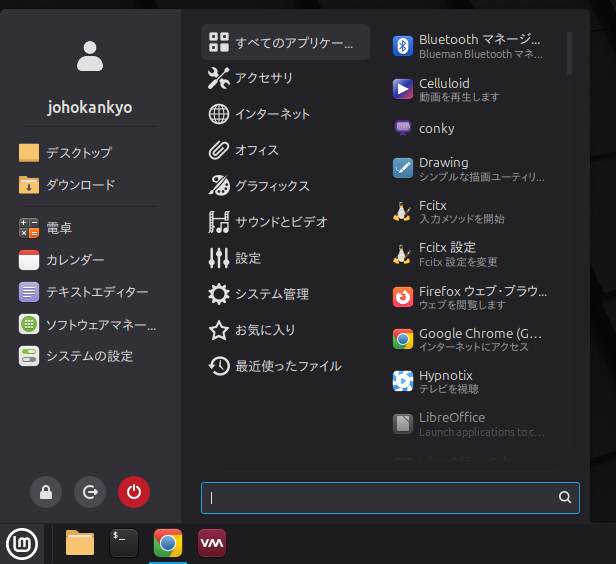Click the red power button

[133, 491]
